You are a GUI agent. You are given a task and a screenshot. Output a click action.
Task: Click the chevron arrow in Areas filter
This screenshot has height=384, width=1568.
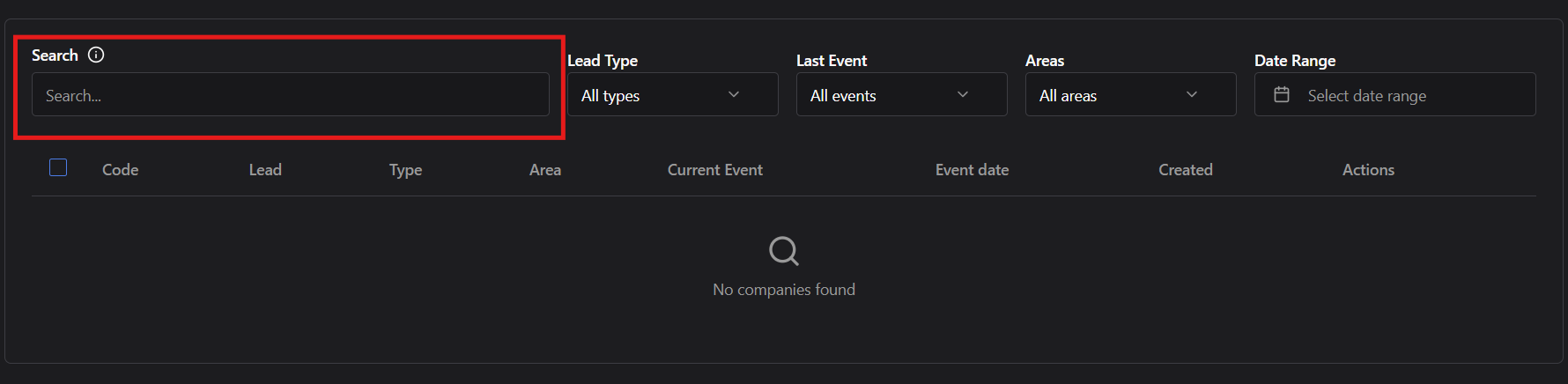pos(1192,94)
